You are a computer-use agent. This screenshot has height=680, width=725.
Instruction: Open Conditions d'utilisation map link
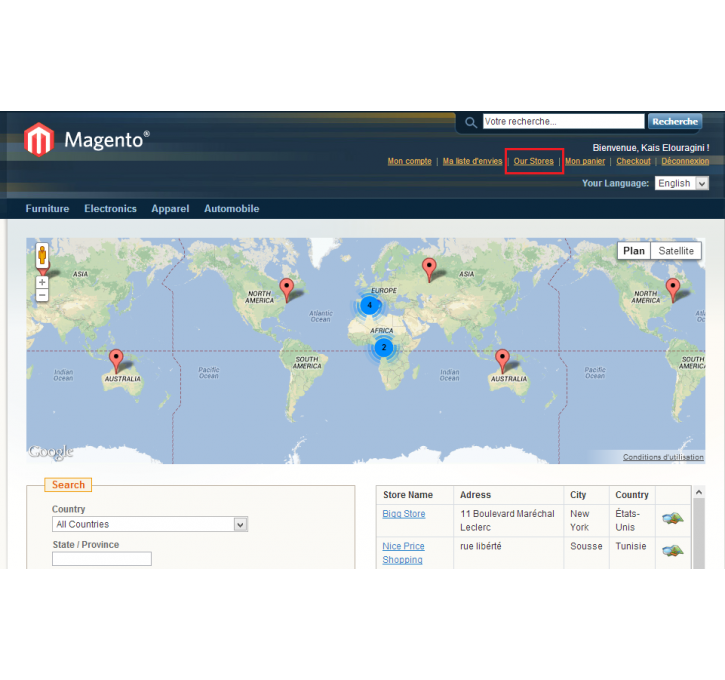point(663,457)
